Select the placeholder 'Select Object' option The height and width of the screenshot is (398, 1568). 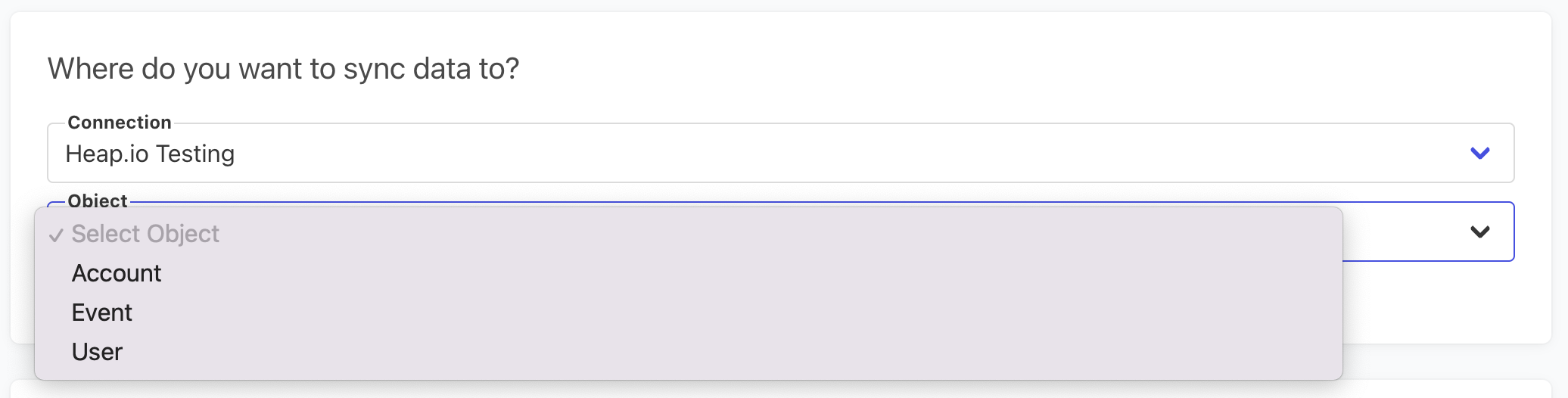145,234
